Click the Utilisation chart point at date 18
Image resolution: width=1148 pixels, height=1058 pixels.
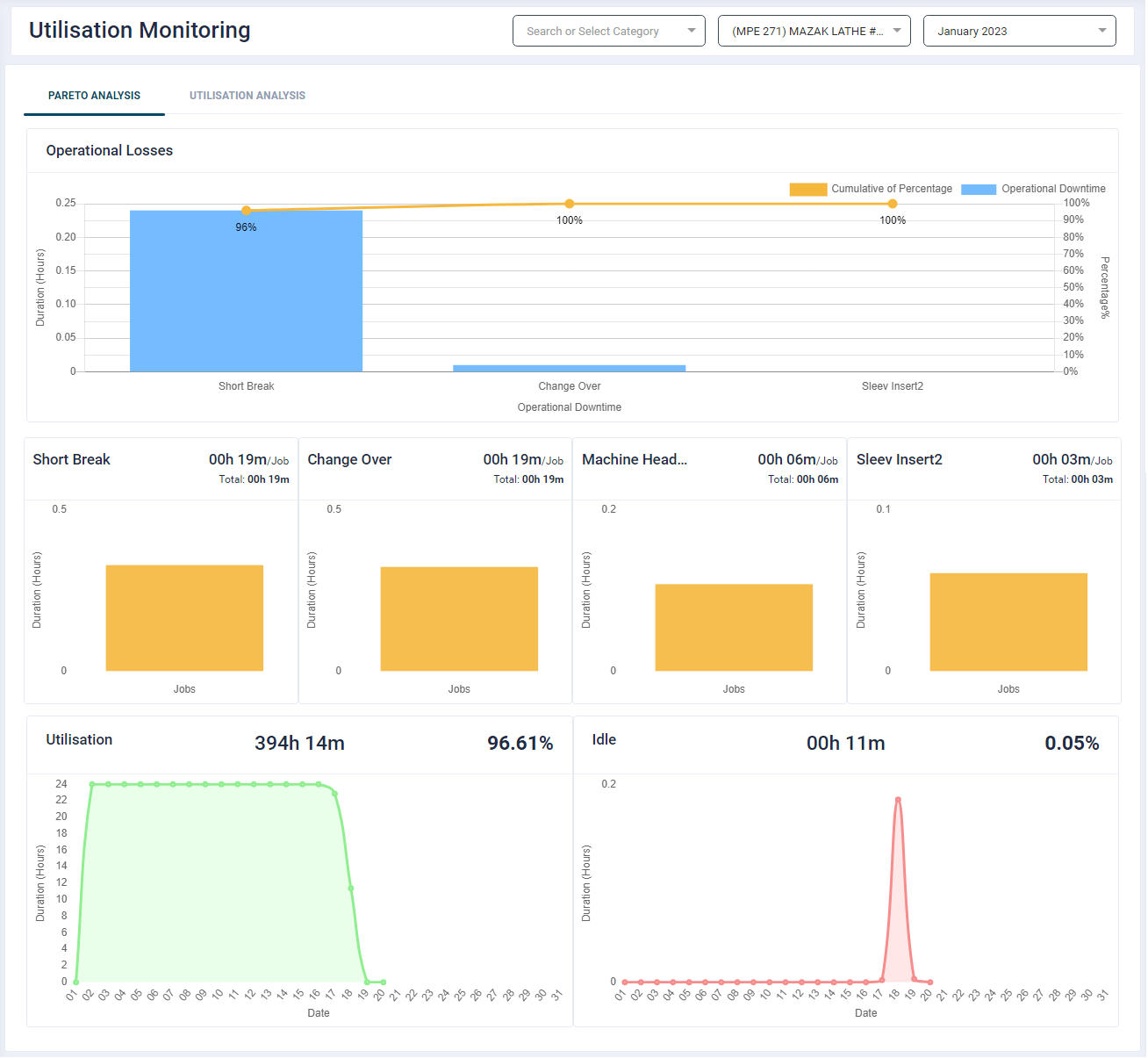351,889
